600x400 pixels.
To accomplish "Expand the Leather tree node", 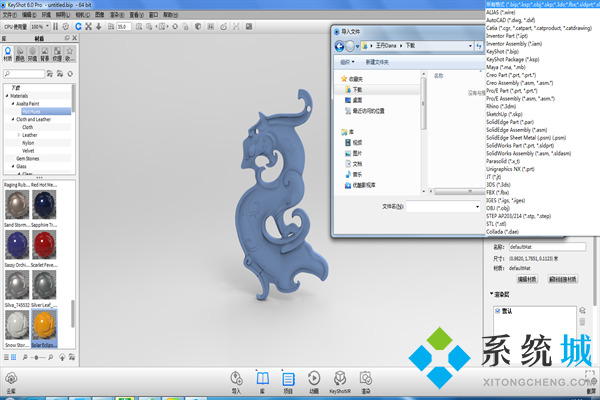I will click(18, 135).
